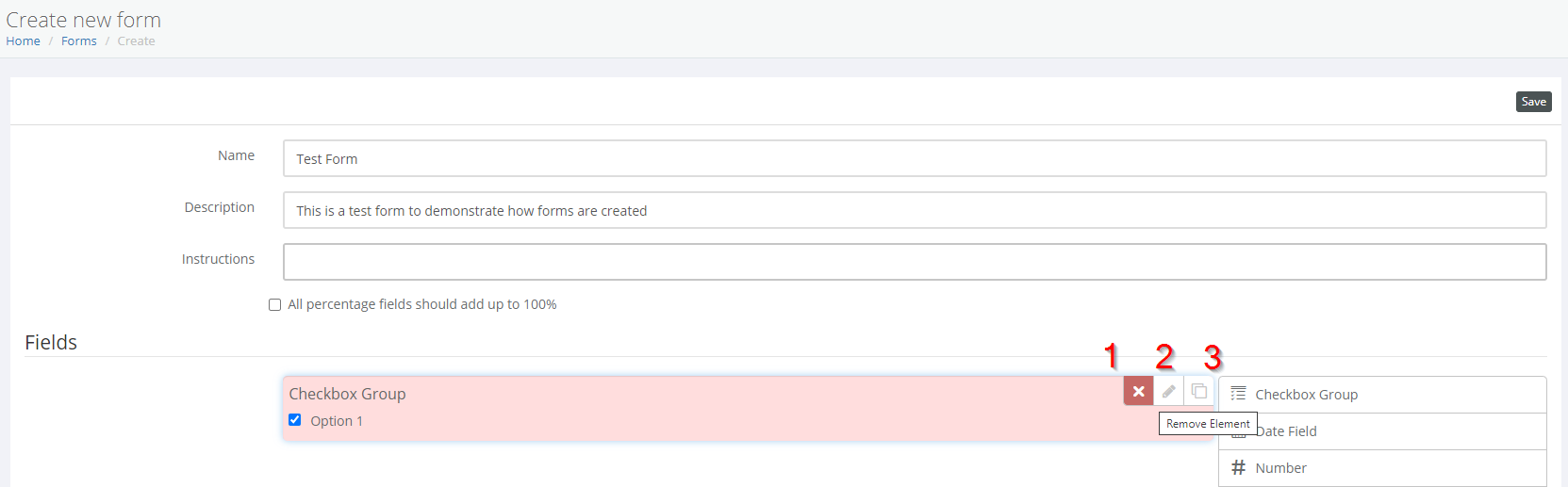Click into the Description text field
This screenshot has height=487, width=1568.
point(914,210)
